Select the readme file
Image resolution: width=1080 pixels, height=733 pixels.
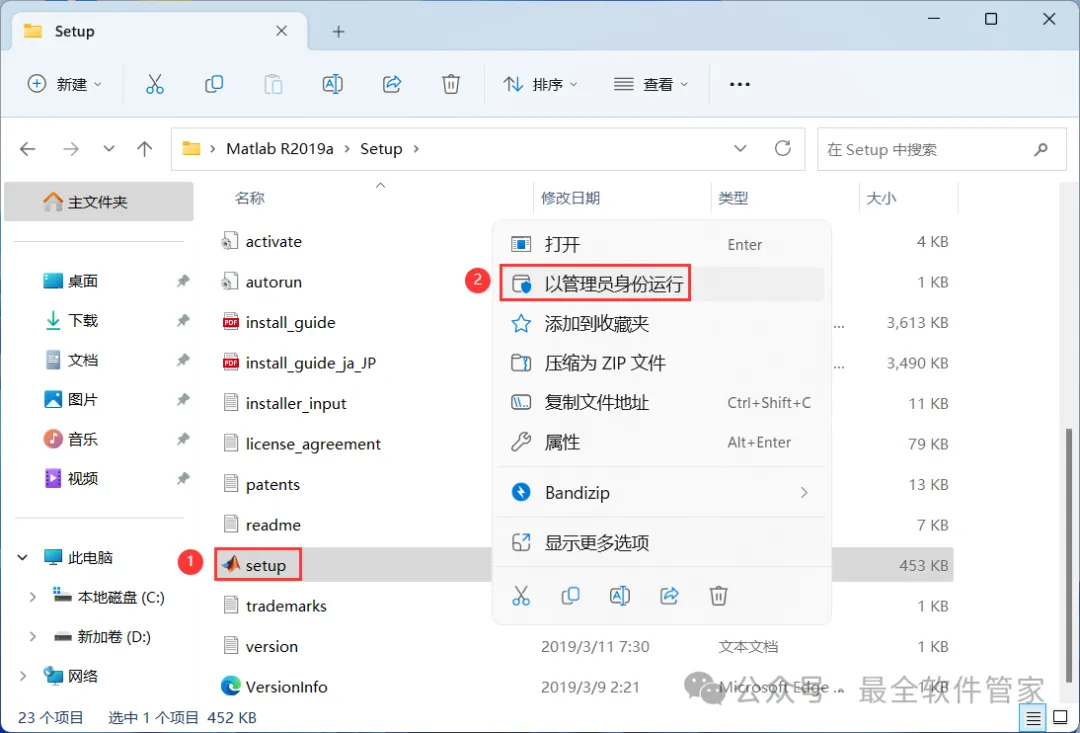pos(273,525)
